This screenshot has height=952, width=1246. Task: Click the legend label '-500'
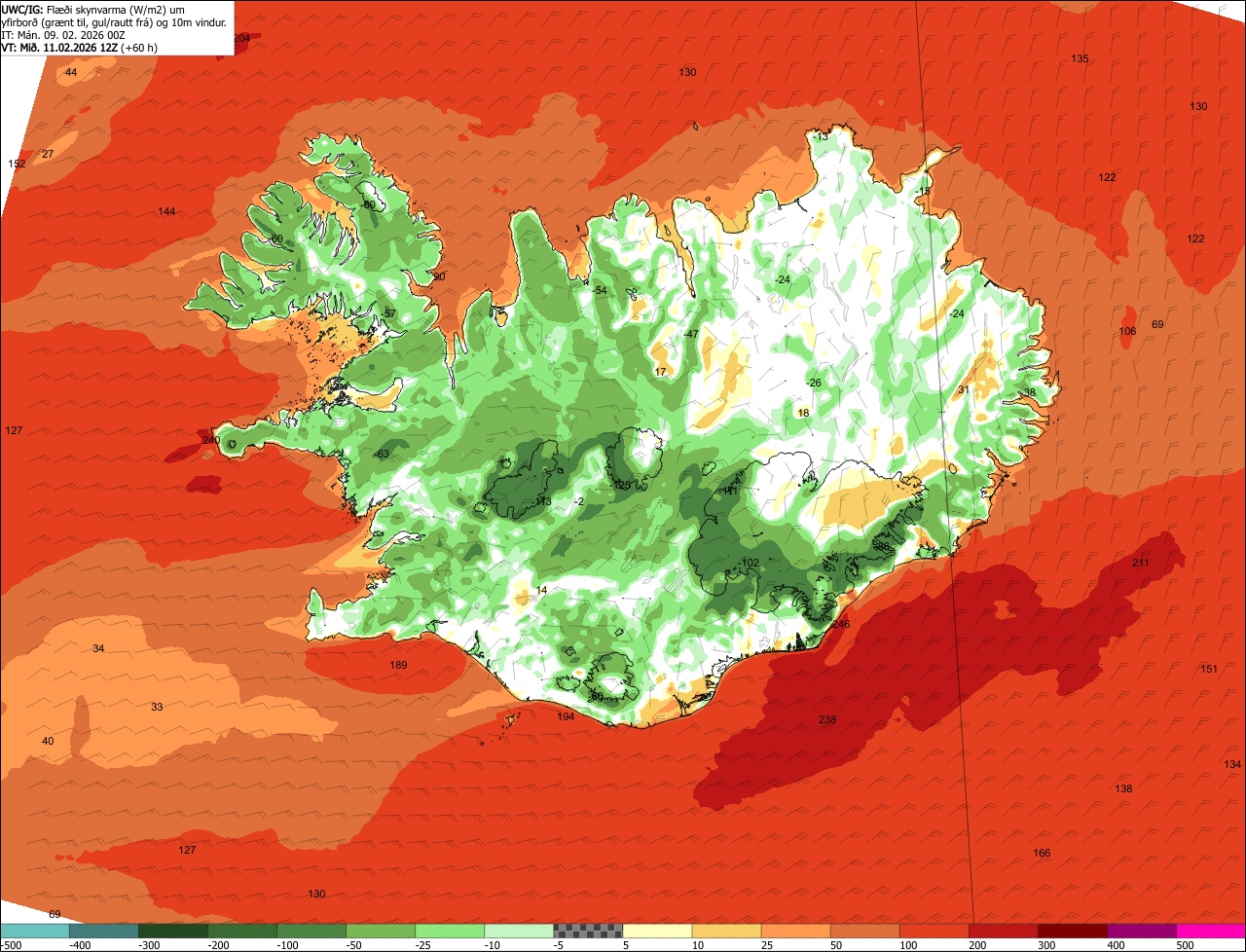[x=11, y=945]
